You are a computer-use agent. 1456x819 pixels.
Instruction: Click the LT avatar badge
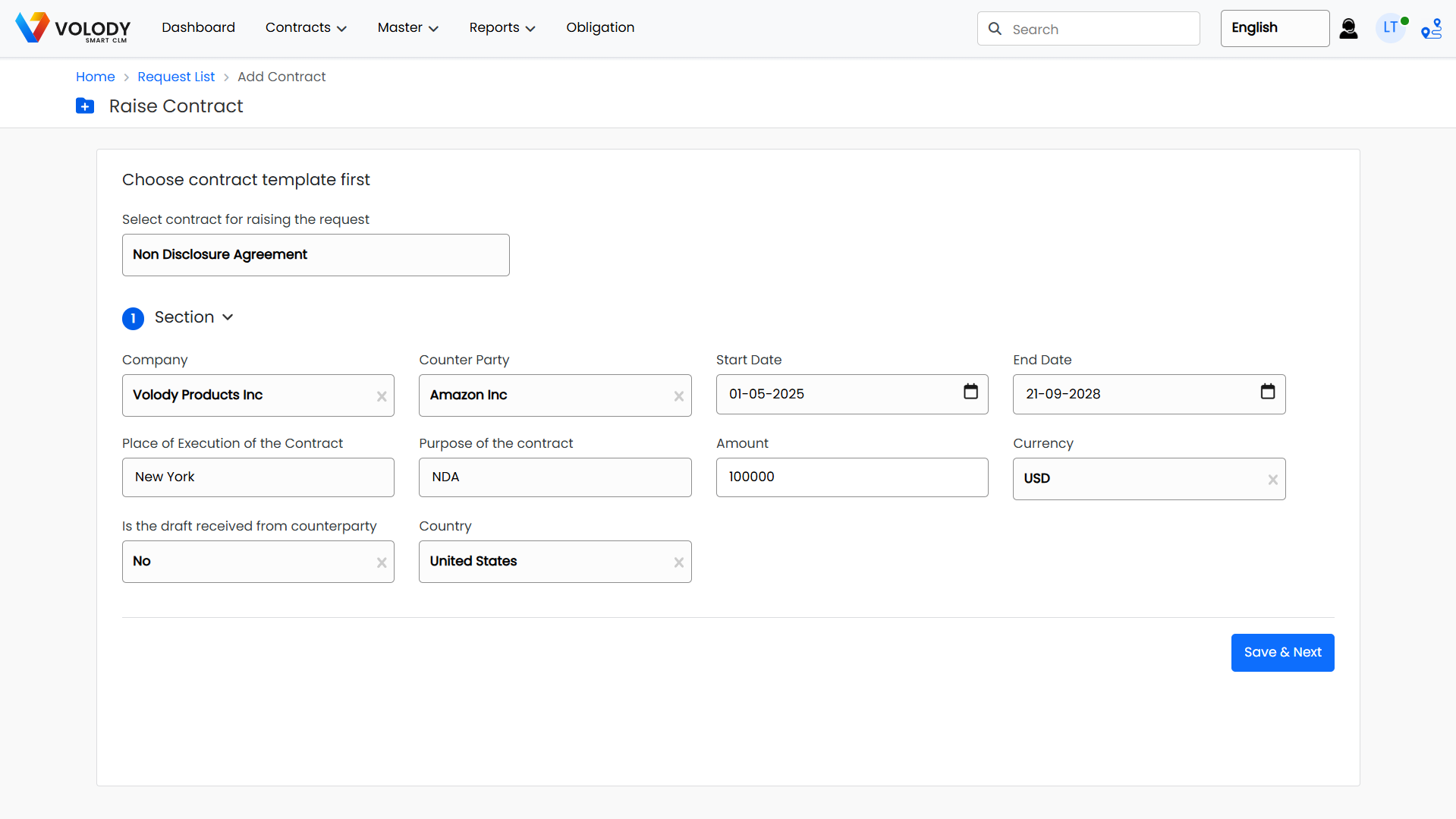(x=1391, y=28)
